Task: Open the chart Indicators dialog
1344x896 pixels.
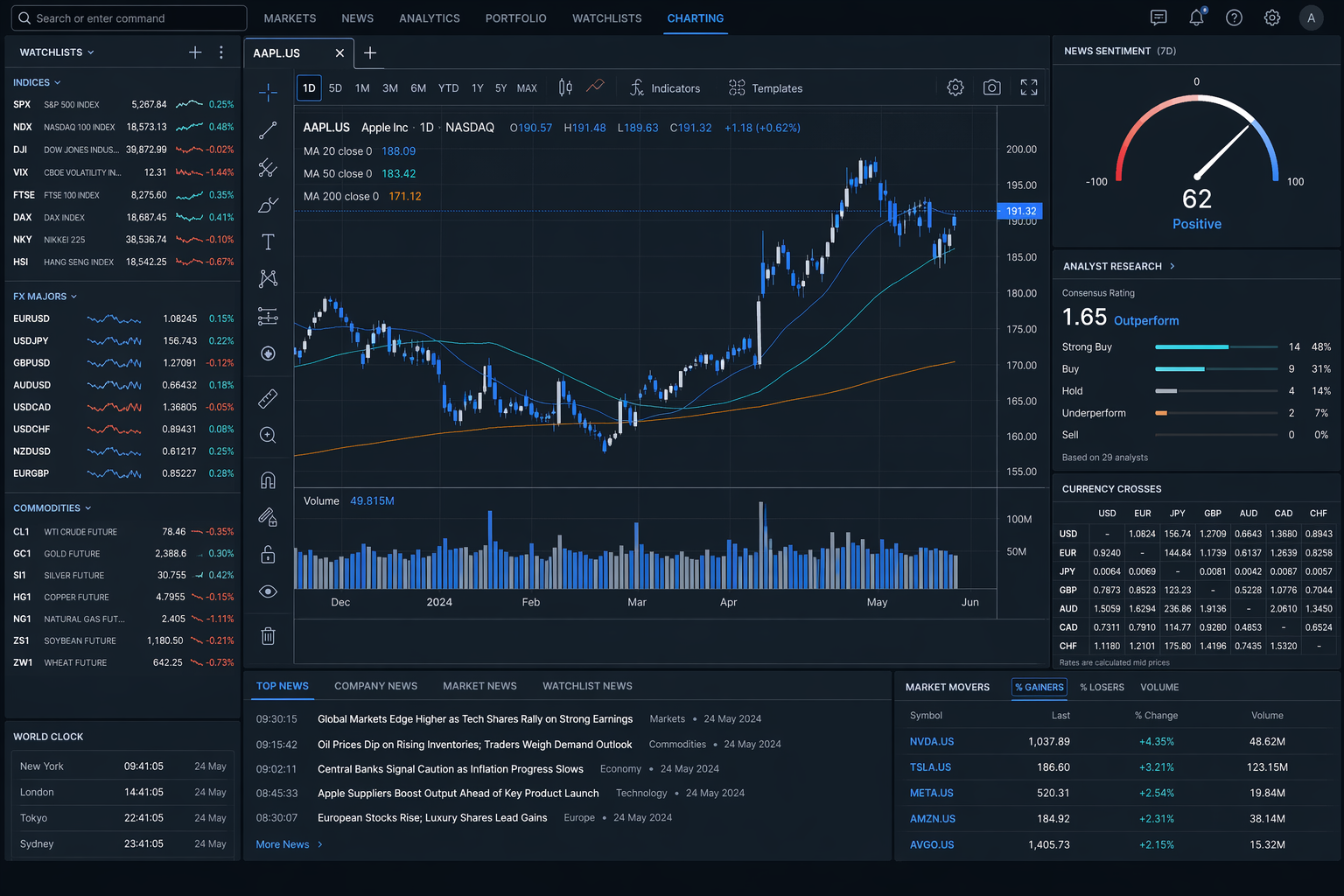Action: tap(665, 87)
